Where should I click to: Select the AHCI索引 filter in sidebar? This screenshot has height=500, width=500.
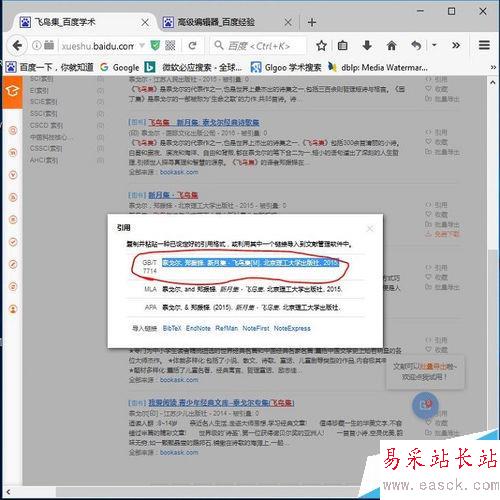click(44, 160)
